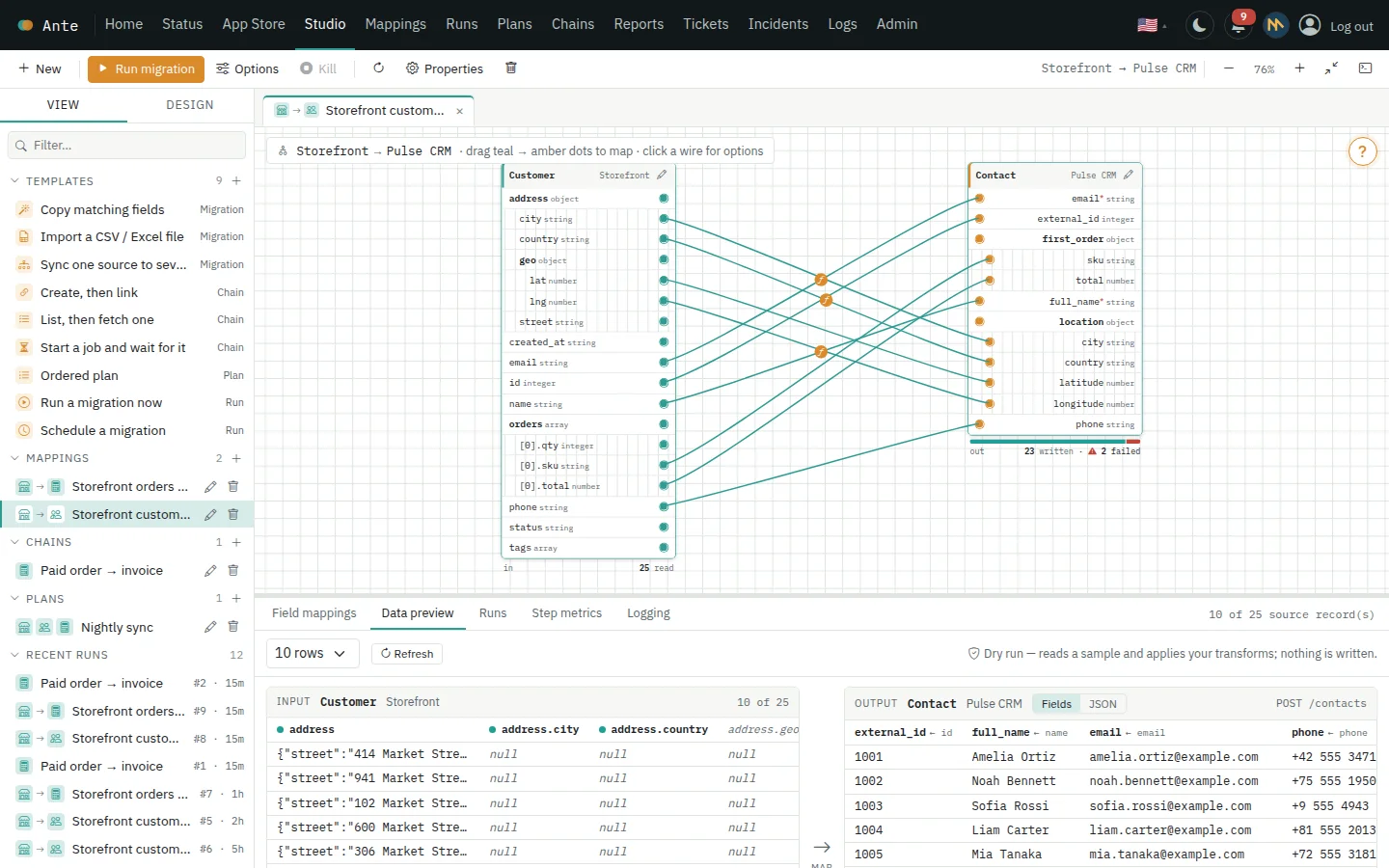Image resolution: width=1389 pixels, height=868 pixels.
Task: Add a new plan with plus
Action: 236,599
